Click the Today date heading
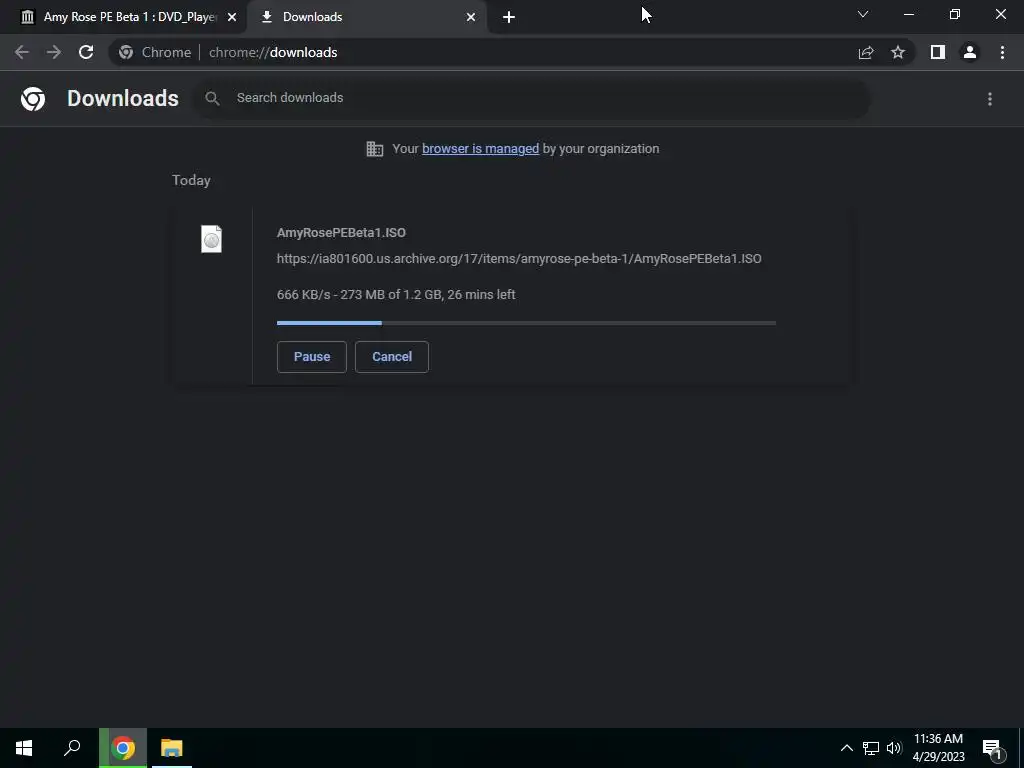Image resolution: width=1024 pixels, height=768 pixels. click(x=191, y=180)
